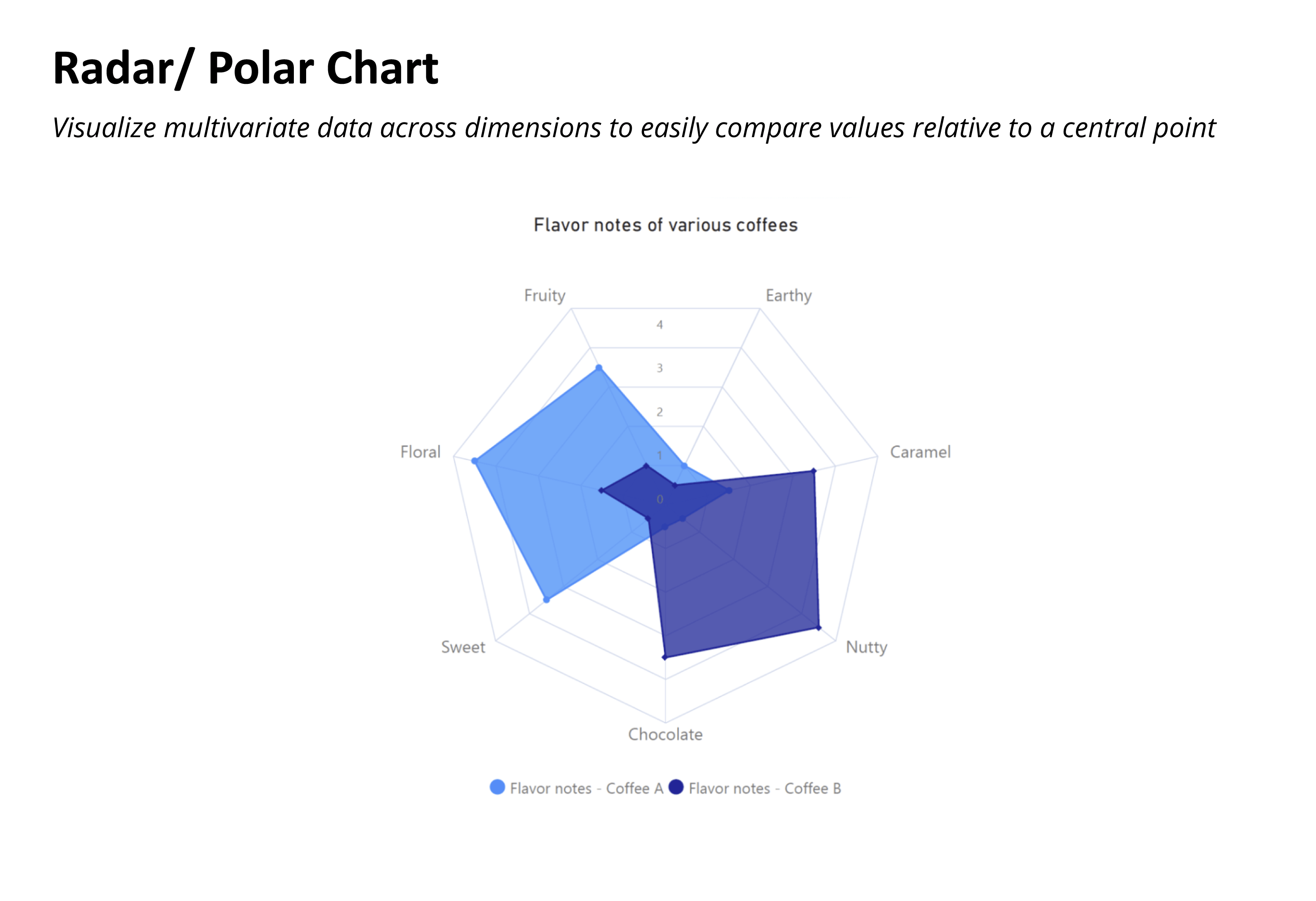1316x901 pixels.
Task: Click the dark navy Coffee B legend dot
Action: pos(676,787)
